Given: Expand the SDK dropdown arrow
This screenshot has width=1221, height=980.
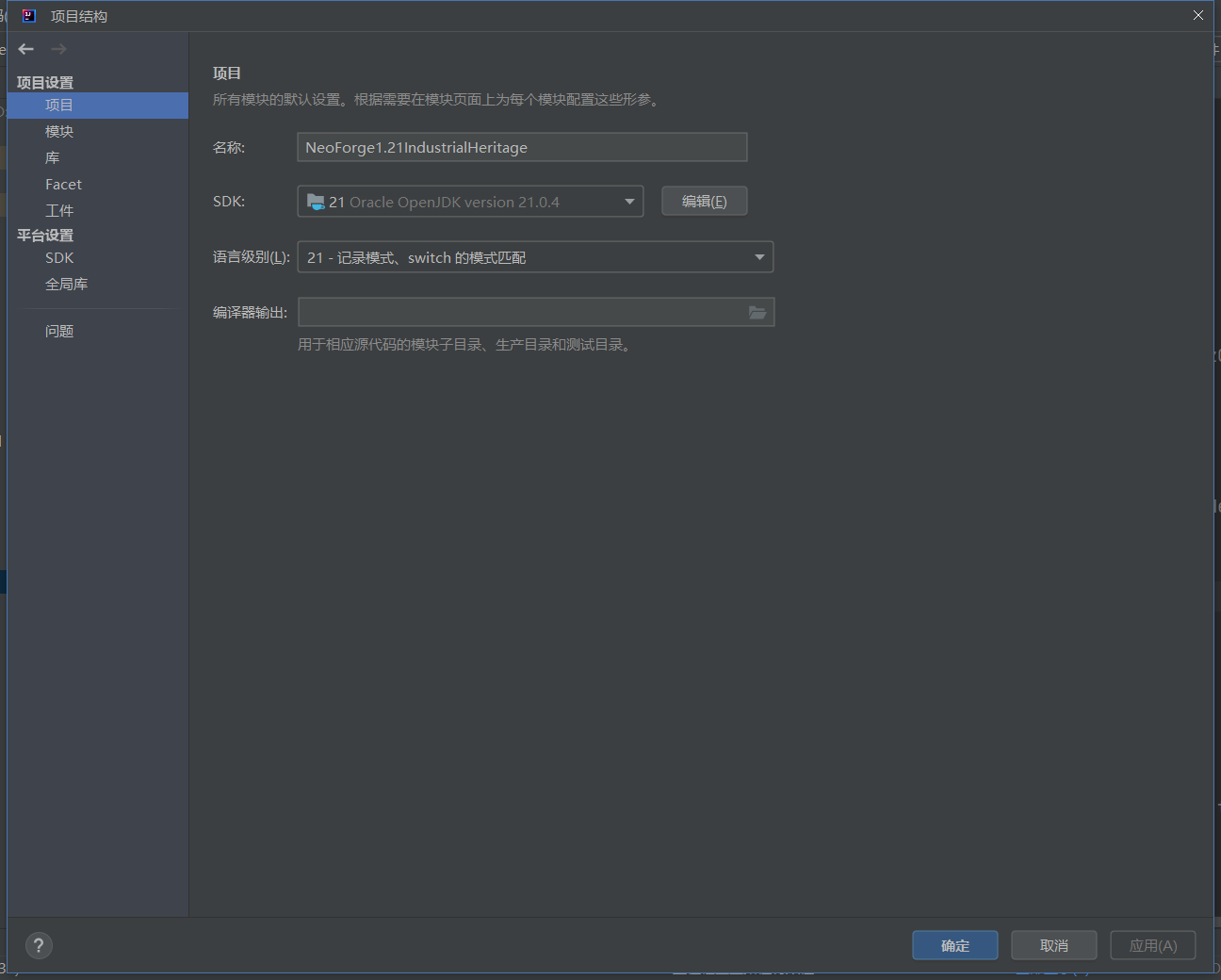Looking at the screenshot, I should 629,202.
